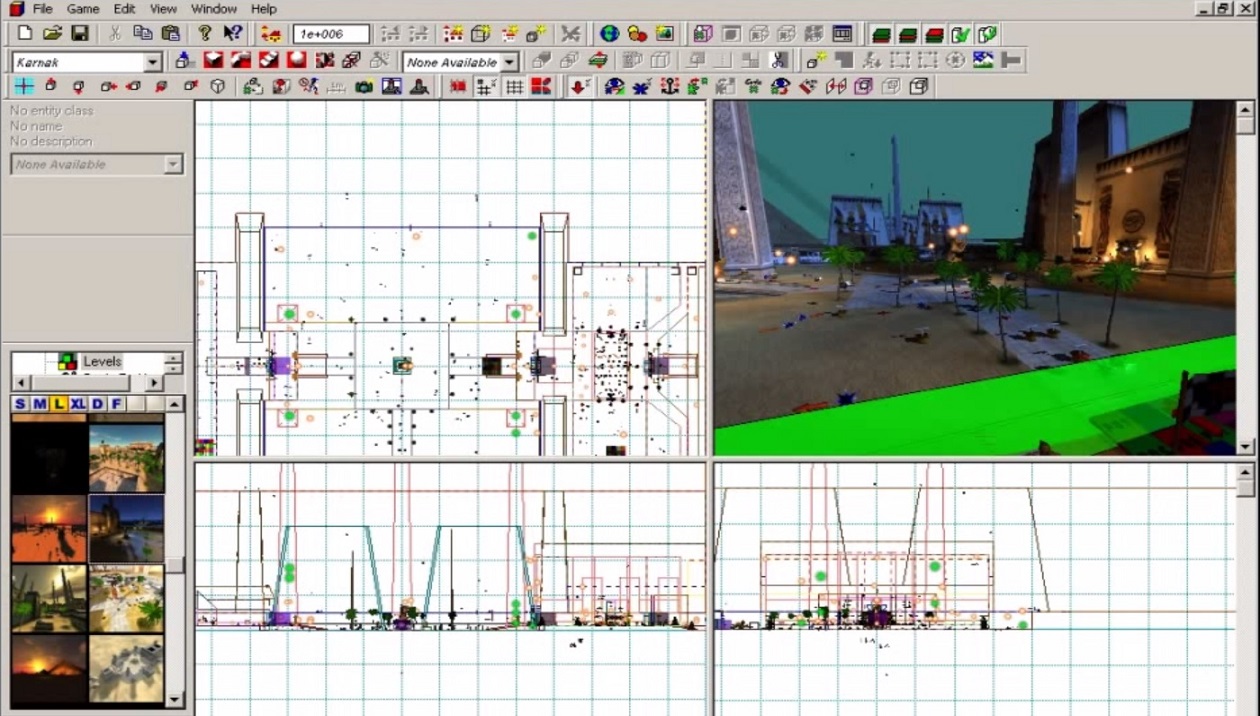
Task: Click the thumbnail browser vertical scrollbar handle
Action: point(175,565)
